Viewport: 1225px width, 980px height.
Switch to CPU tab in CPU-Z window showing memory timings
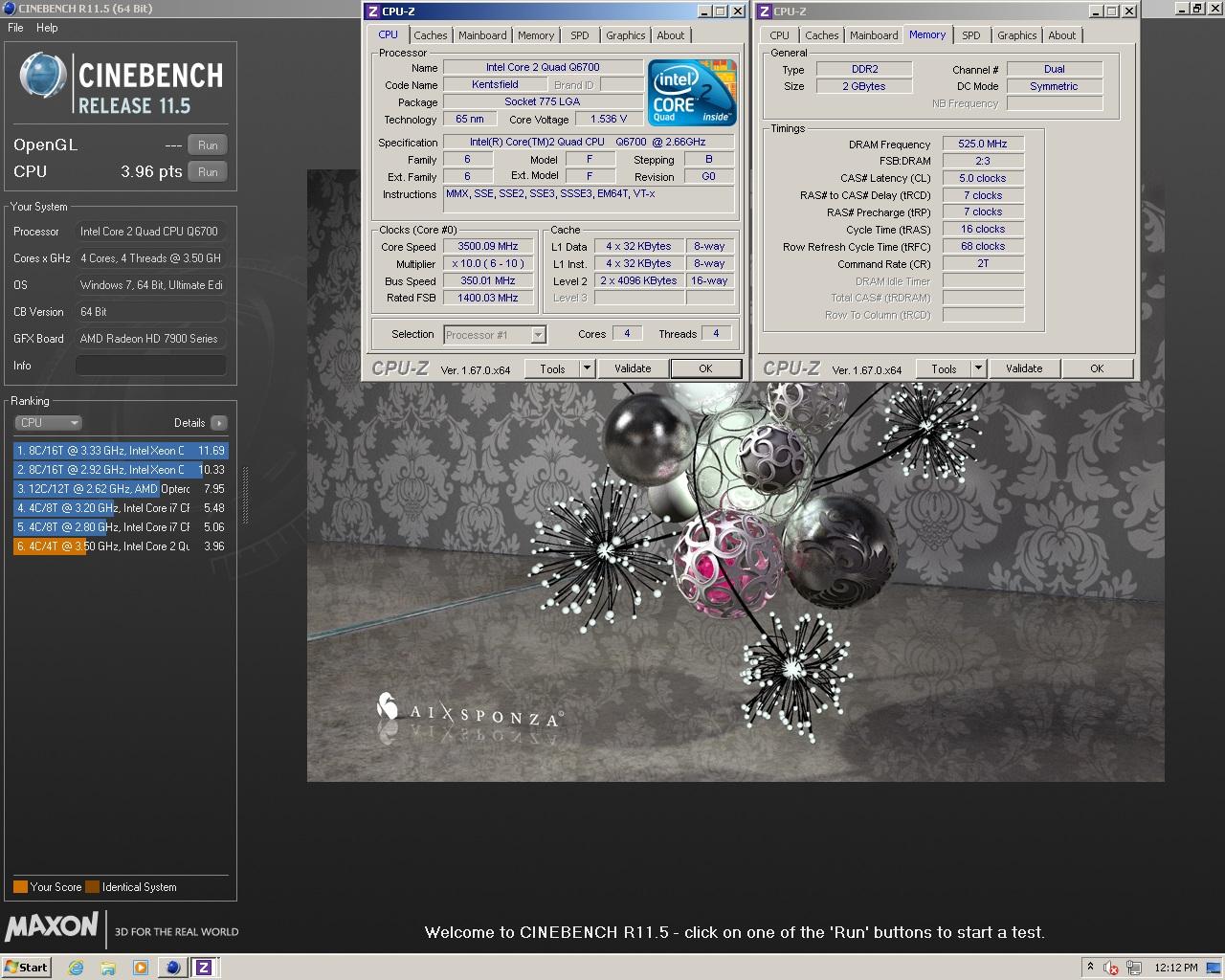pyautogui.click(x=780, y=35)
